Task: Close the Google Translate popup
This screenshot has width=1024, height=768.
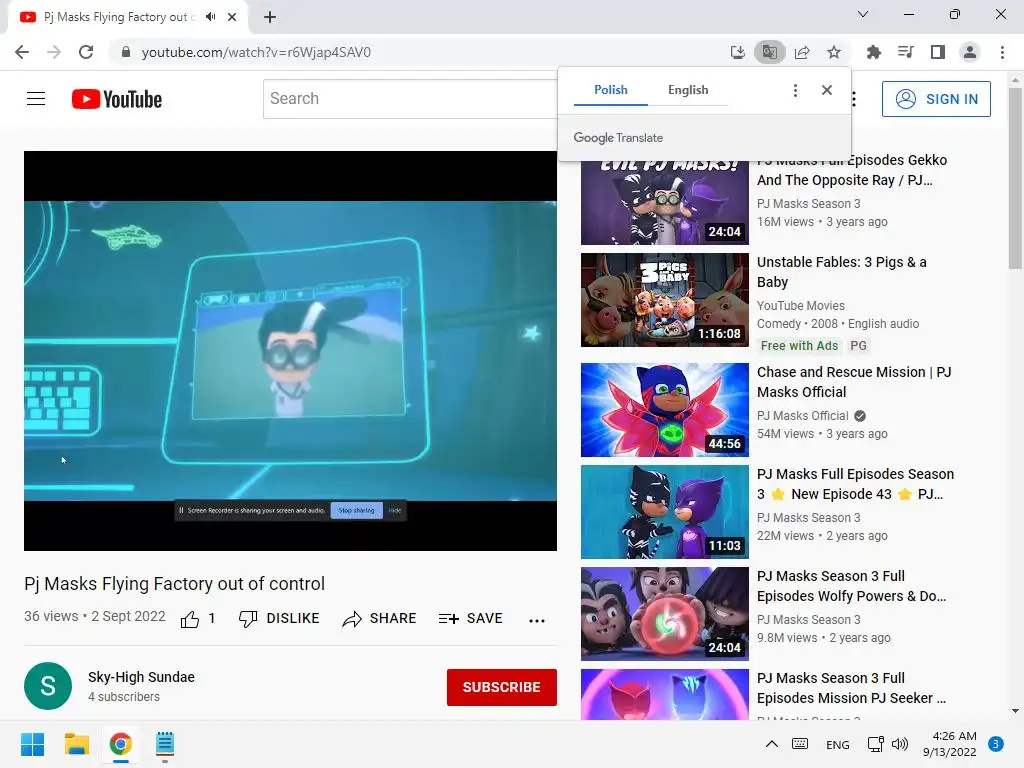Action: click(827, 90)
